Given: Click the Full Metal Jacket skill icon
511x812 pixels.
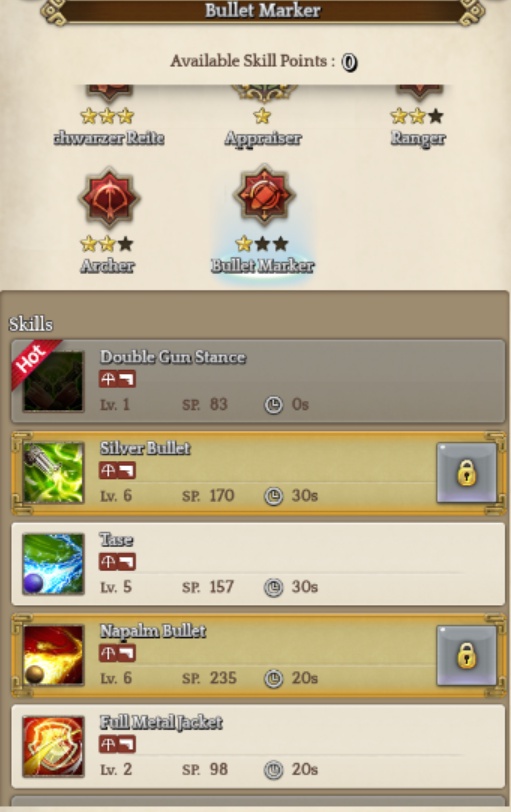Looking at the screenshot, I should (53, 746).
